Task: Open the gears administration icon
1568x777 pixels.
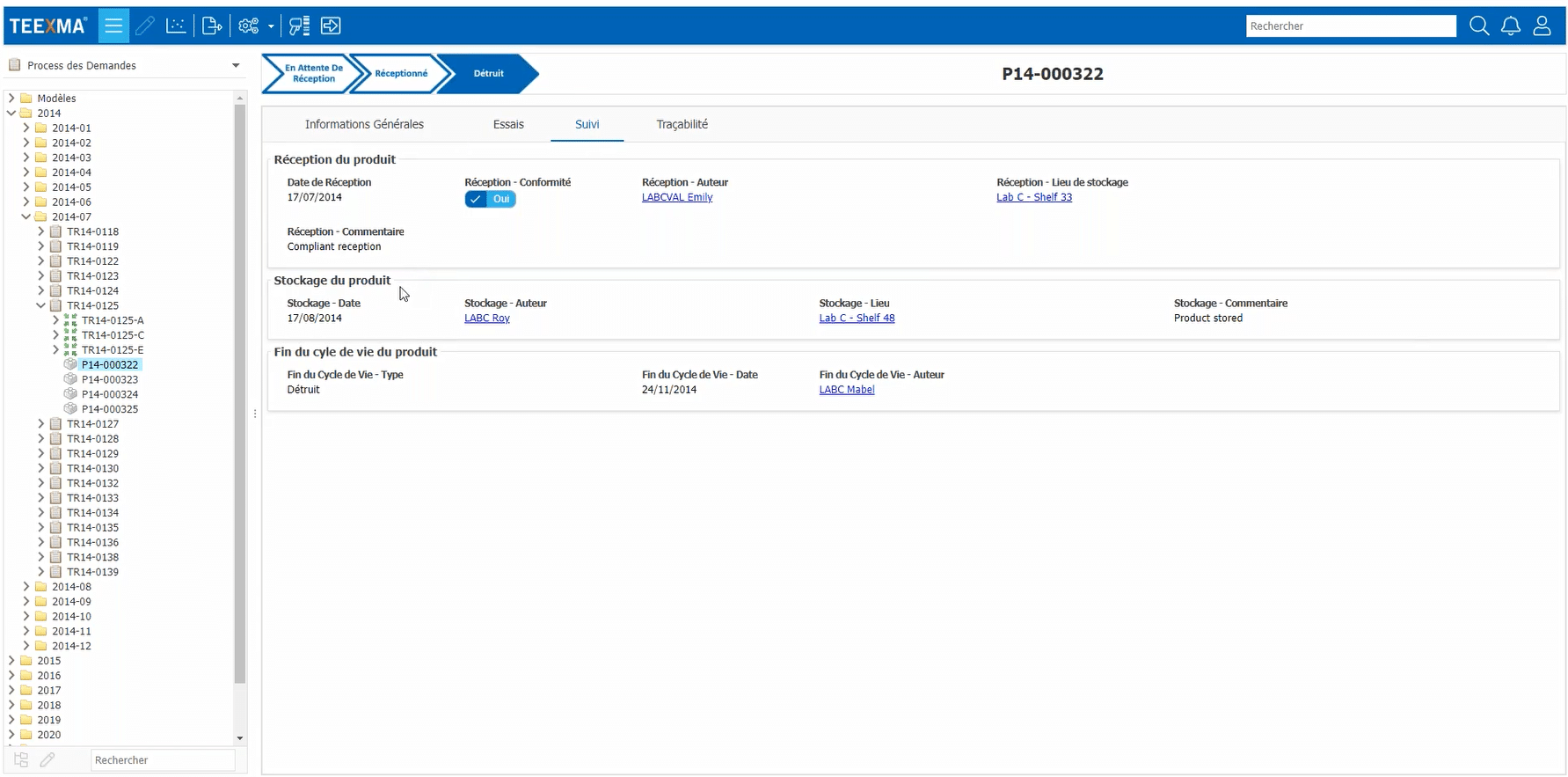Action: tap(249, 26)
